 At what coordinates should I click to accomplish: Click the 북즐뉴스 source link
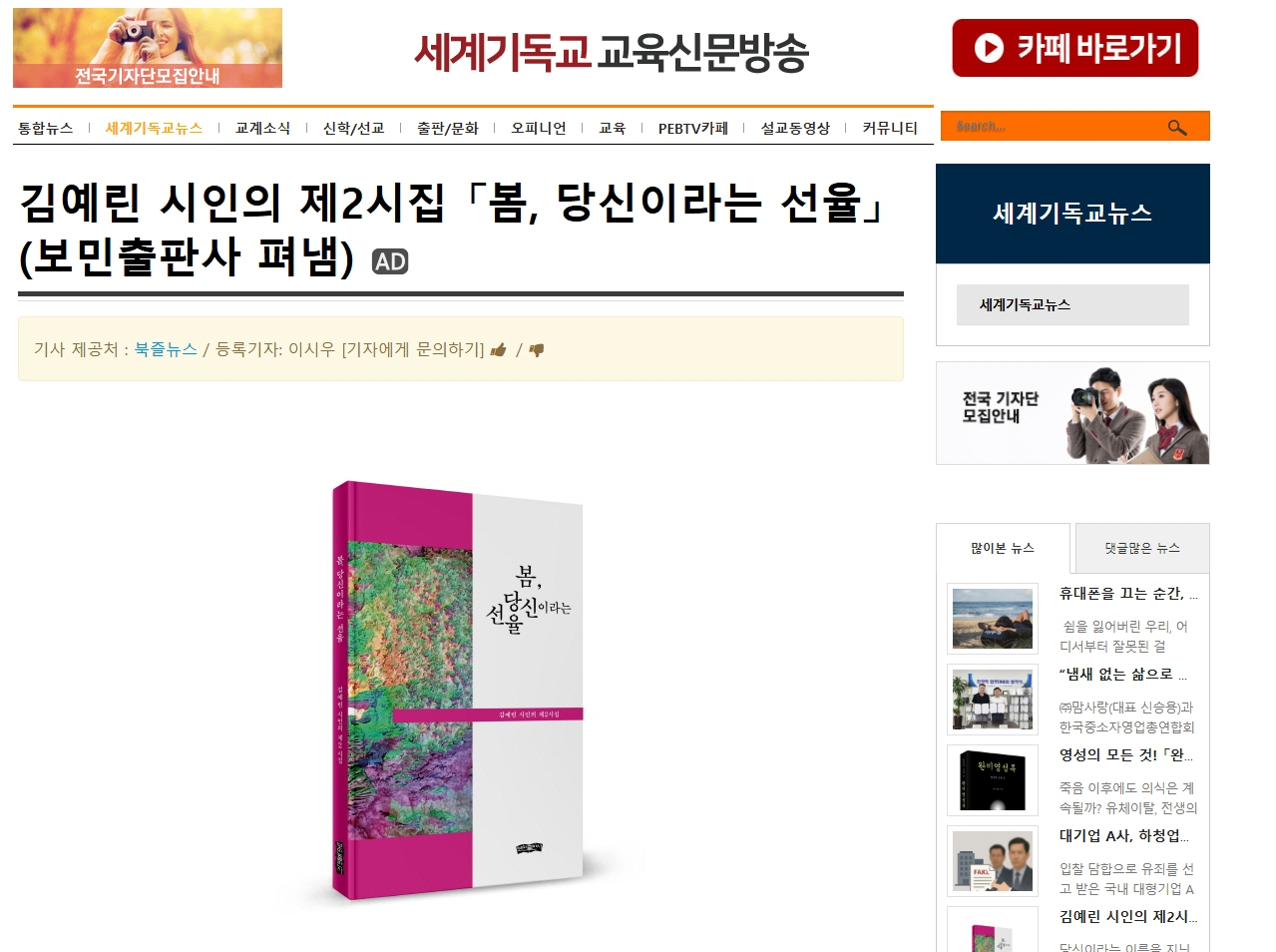(166, 349)
